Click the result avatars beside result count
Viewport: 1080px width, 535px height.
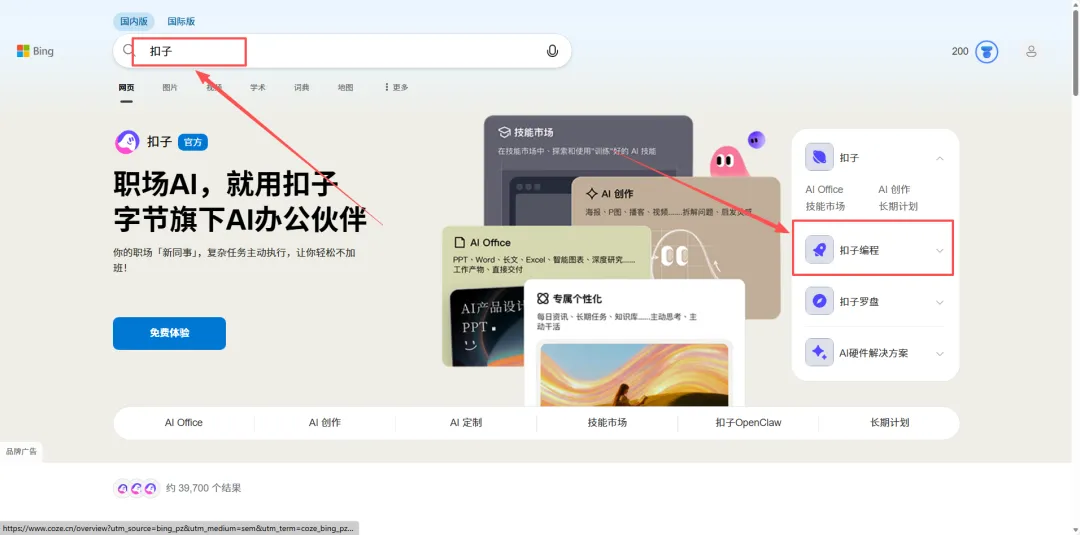tap(136, 488)
